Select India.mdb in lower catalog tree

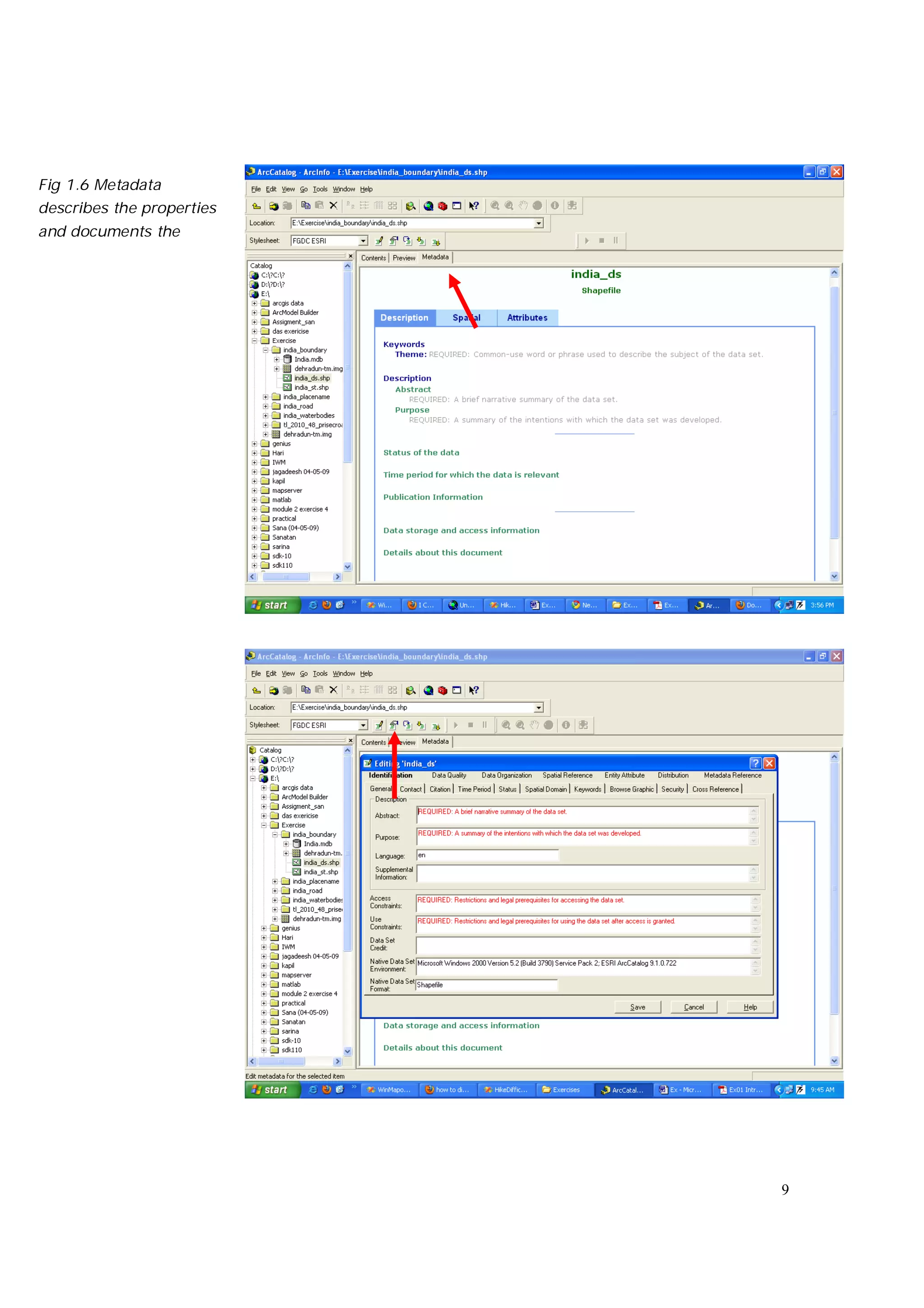(x=318, y=844)
